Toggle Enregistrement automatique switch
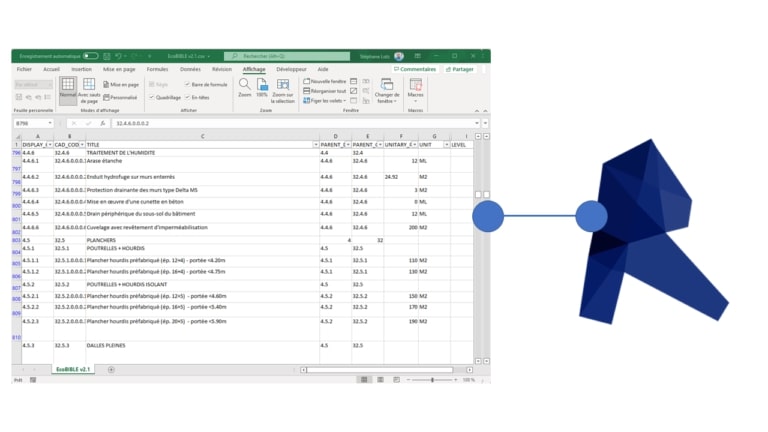Viewport: 768px width, 432px height. [90, 56]
